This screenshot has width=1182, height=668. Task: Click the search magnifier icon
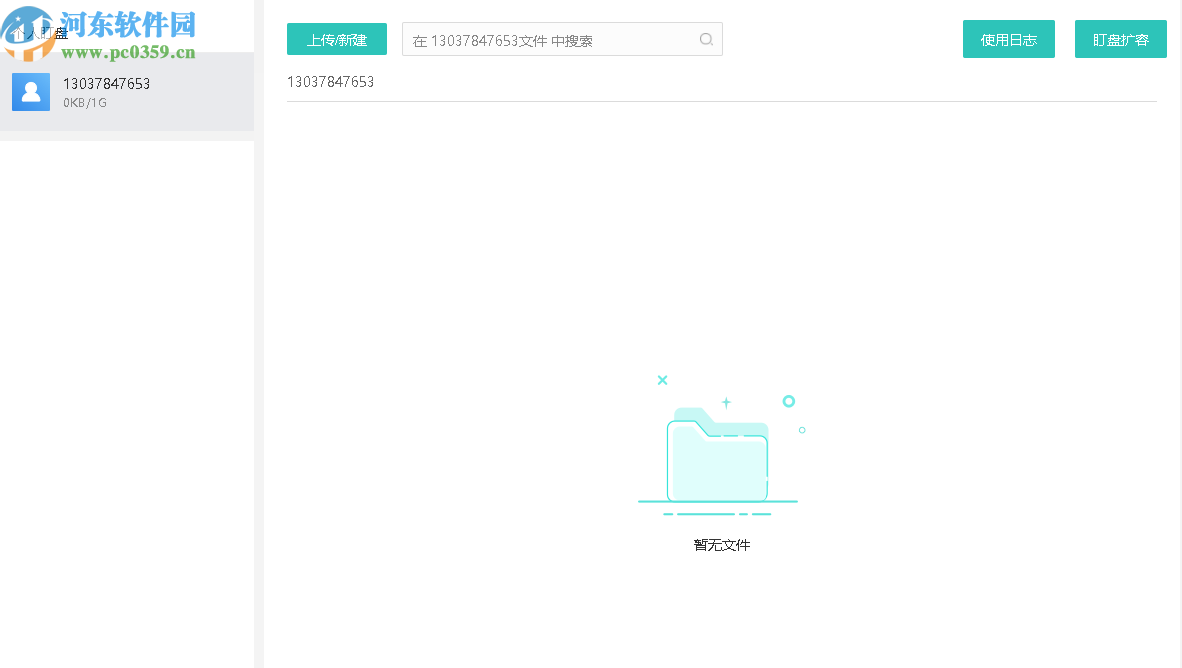coord(706,39)
